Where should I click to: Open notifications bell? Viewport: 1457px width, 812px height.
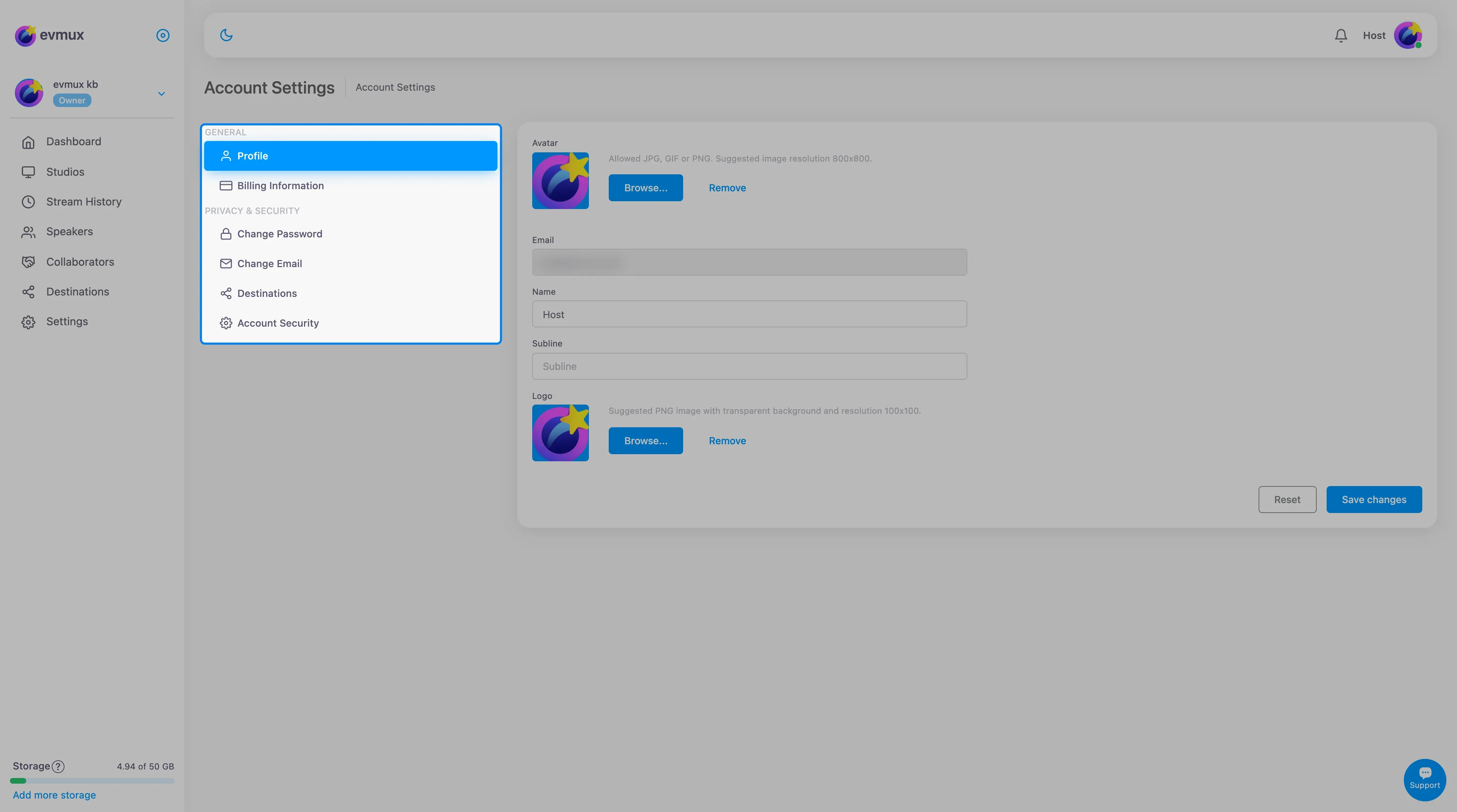1340,35
